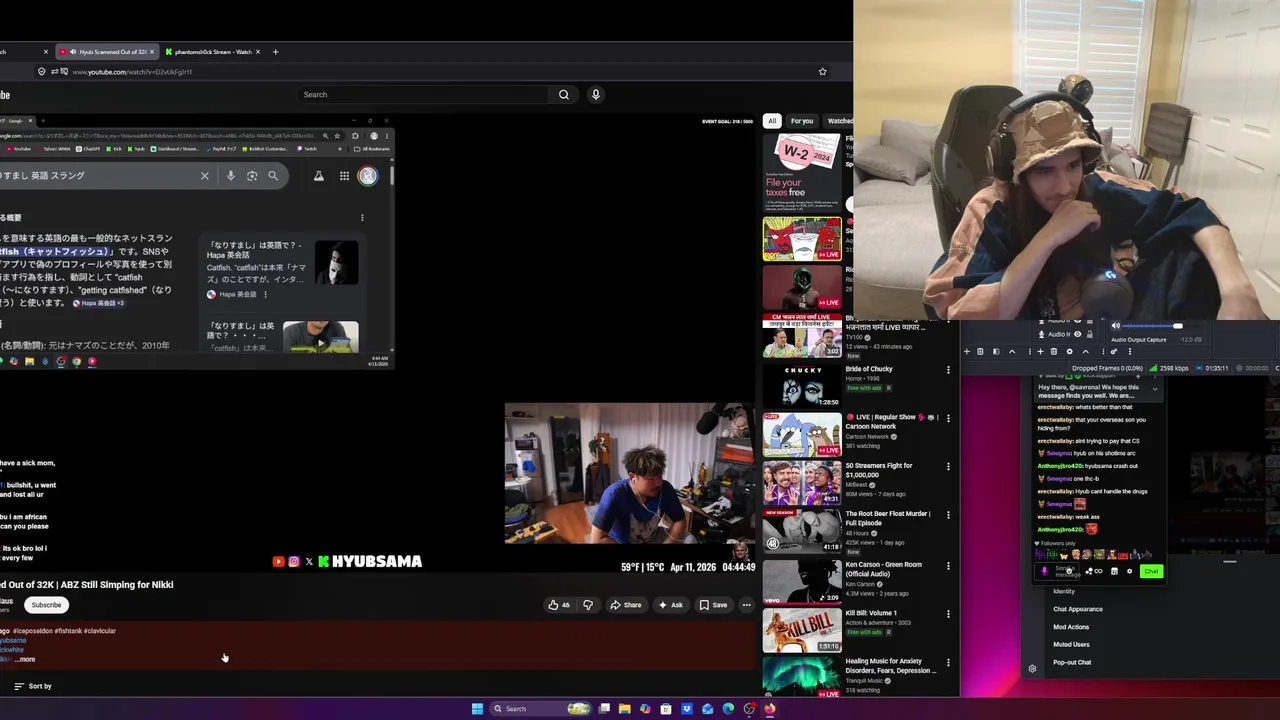The width and height of the screenshot is (1280, 720).
Task: Open Identity in chat settings menu
Action: pos(1064,591)
